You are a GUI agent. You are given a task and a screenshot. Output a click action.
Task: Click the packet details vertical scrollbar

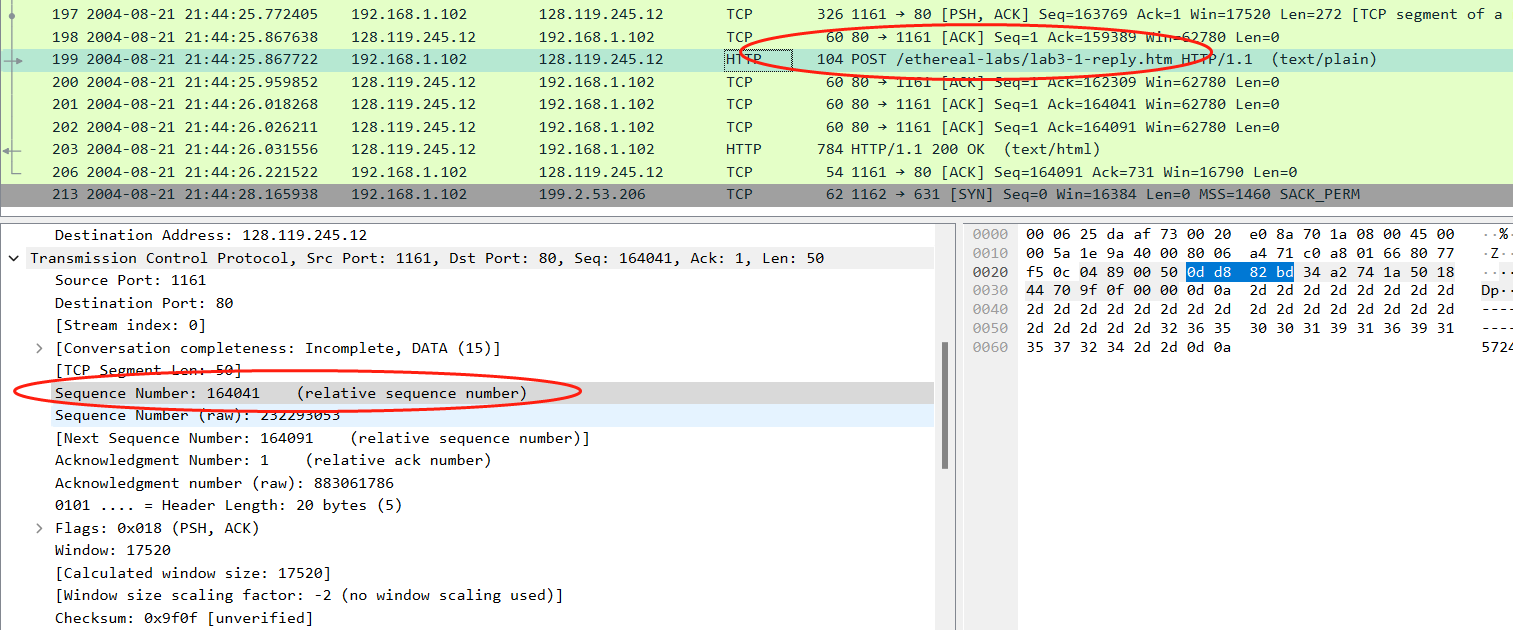pyautogui.click(x=945, y=405)
